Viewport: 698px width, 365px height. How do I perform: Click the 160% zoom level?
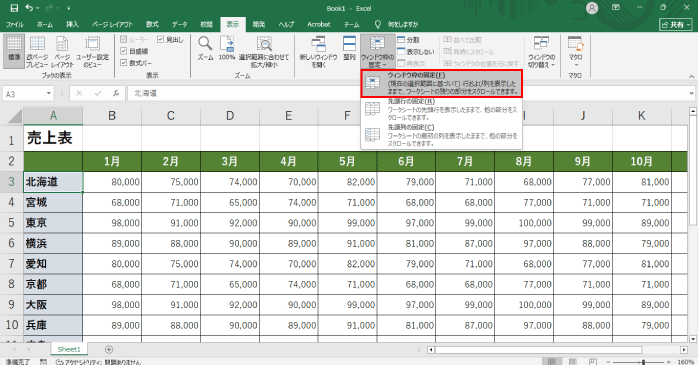[686, 362]
